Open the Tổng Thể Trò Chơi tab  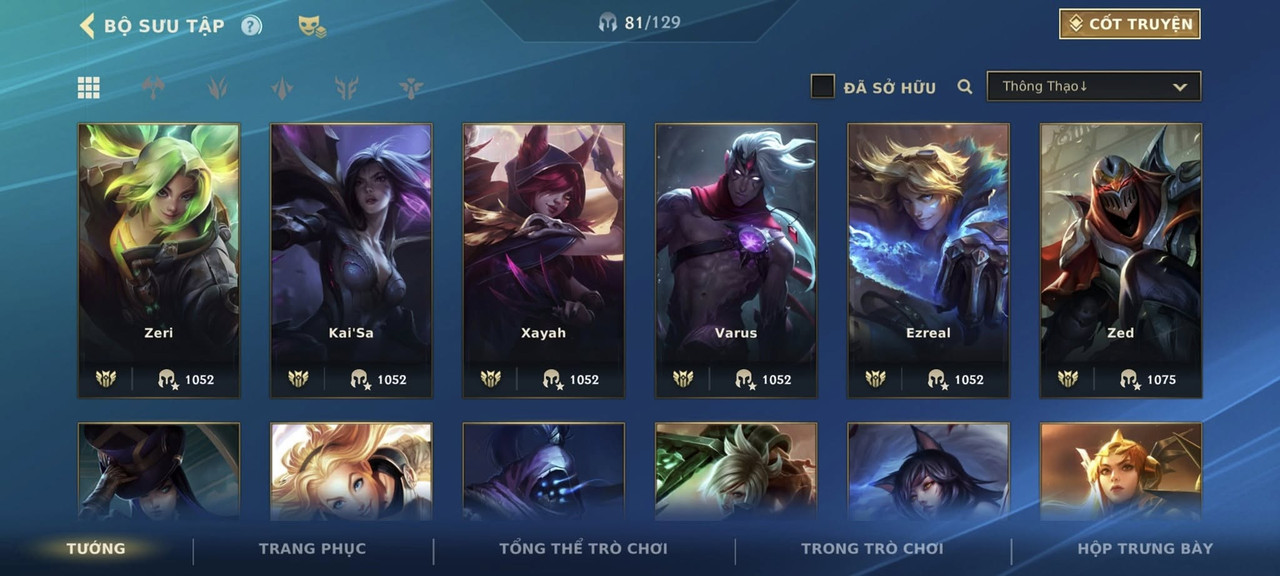tap(583, 548)
